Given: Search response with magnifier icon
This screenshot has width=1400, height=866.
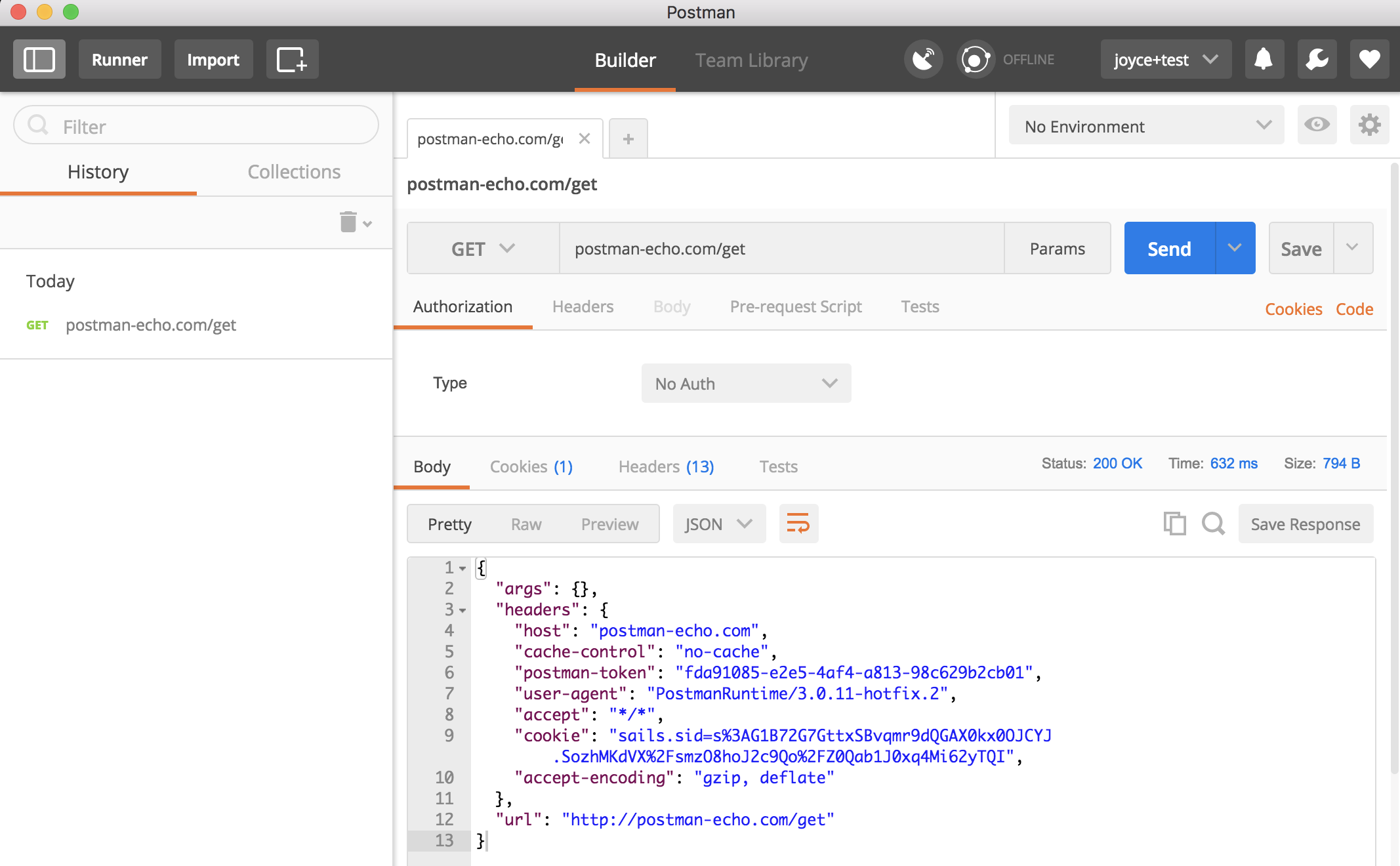Looking at the screenshot, I should (1213, 524).
